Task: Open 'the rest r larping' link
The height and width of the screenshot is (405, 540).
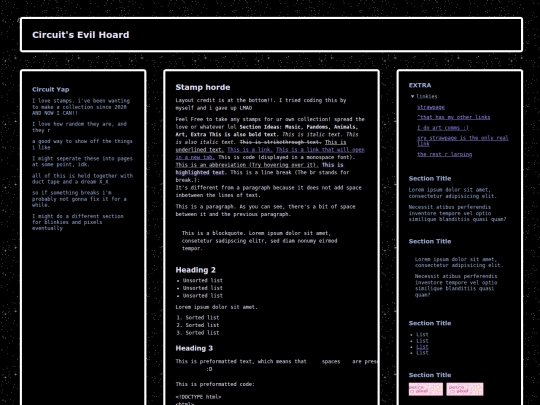Action: tap(445, 154)
